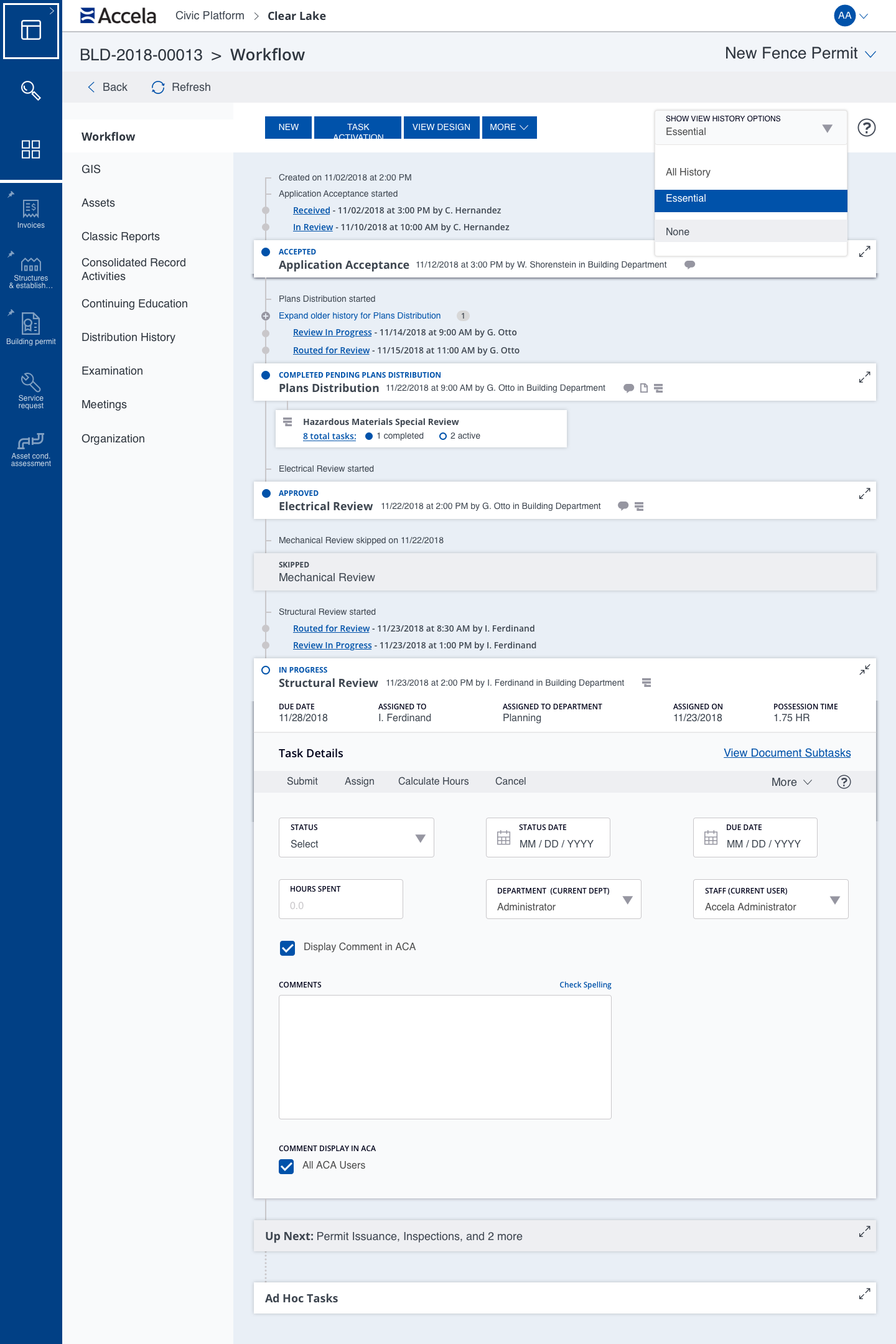The height and width of the screenshot is (1344, 896).
Task: Click comment bubble on Application Acceptance
Action: click(x=689, y=264)
